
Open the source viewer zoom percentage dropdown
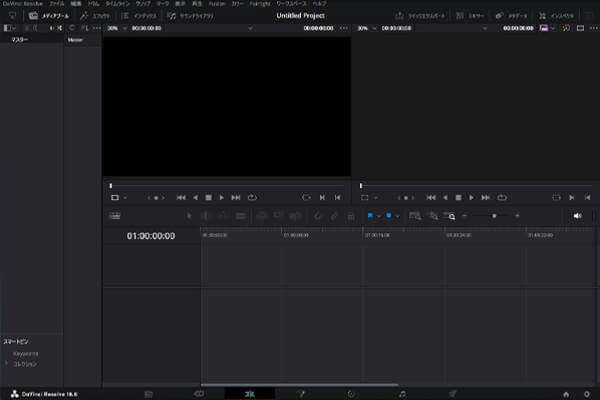(116, 28)
